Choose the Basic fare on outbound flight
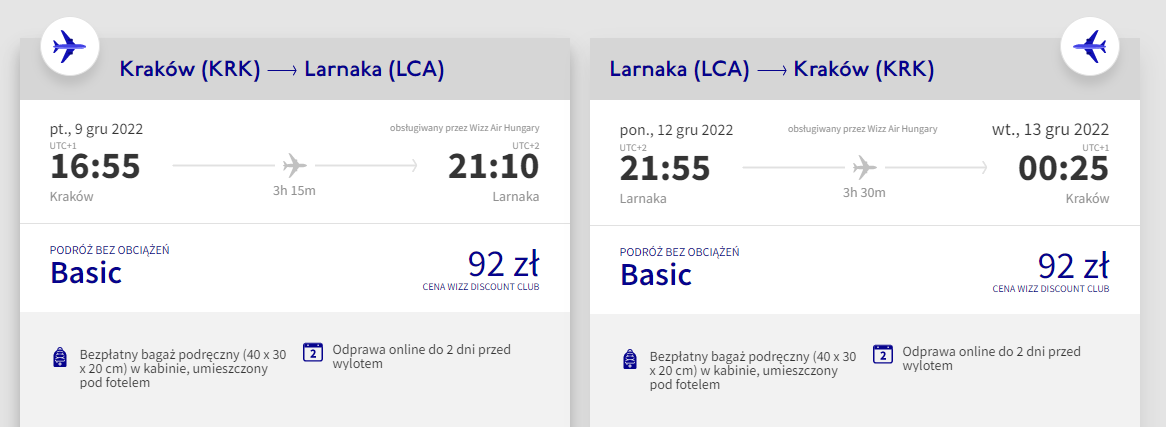1166x427 pixels. [x=86, y=273]
